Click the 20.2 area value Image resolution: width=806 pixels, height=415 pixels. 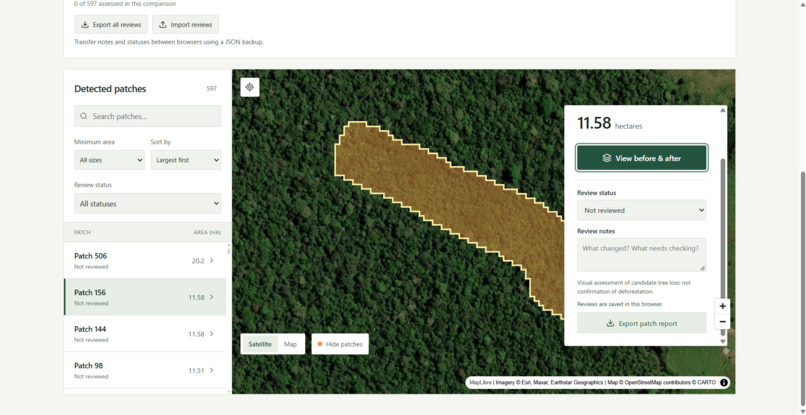(x=198, y=261)
